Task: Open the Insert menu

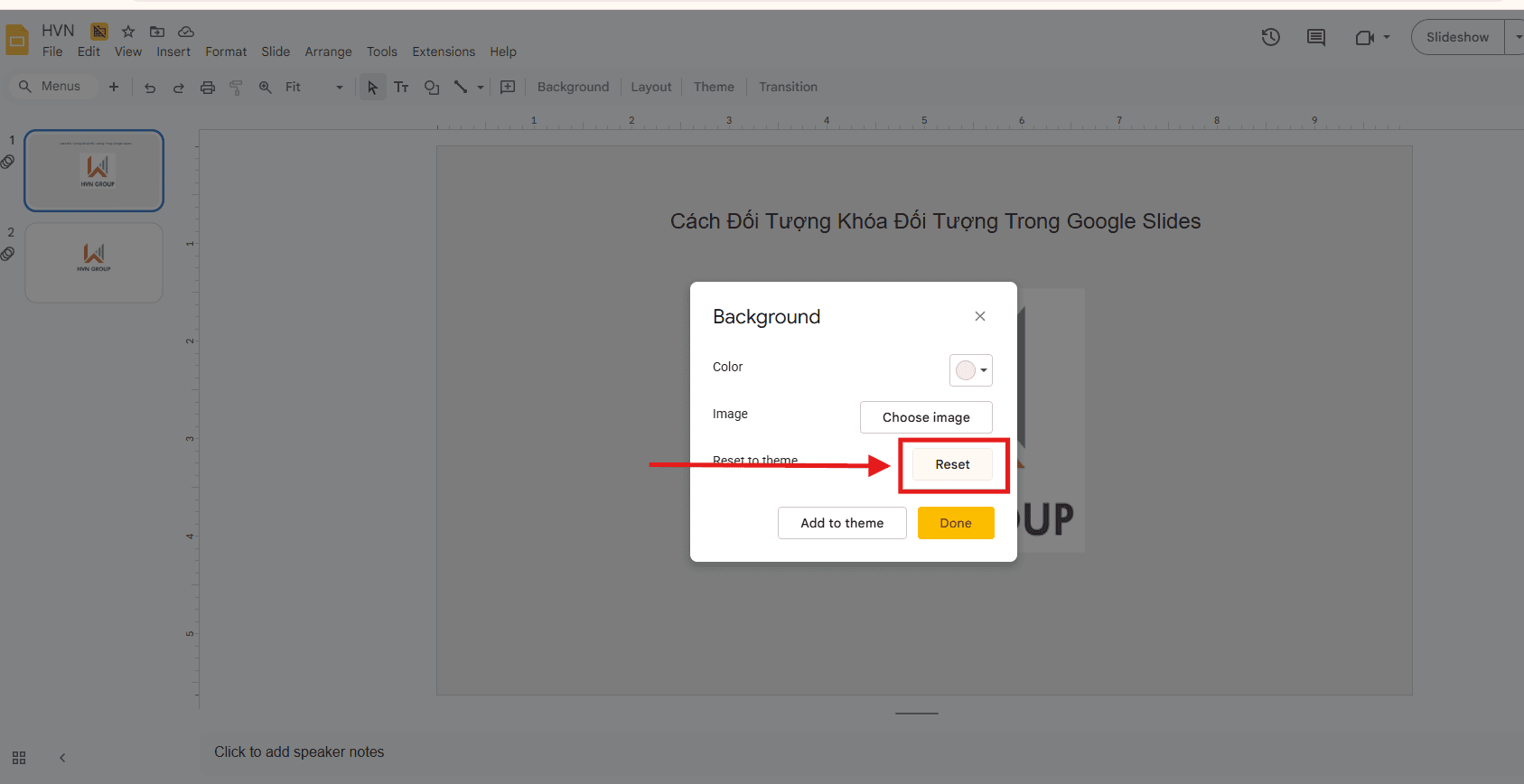Action: 173,51
